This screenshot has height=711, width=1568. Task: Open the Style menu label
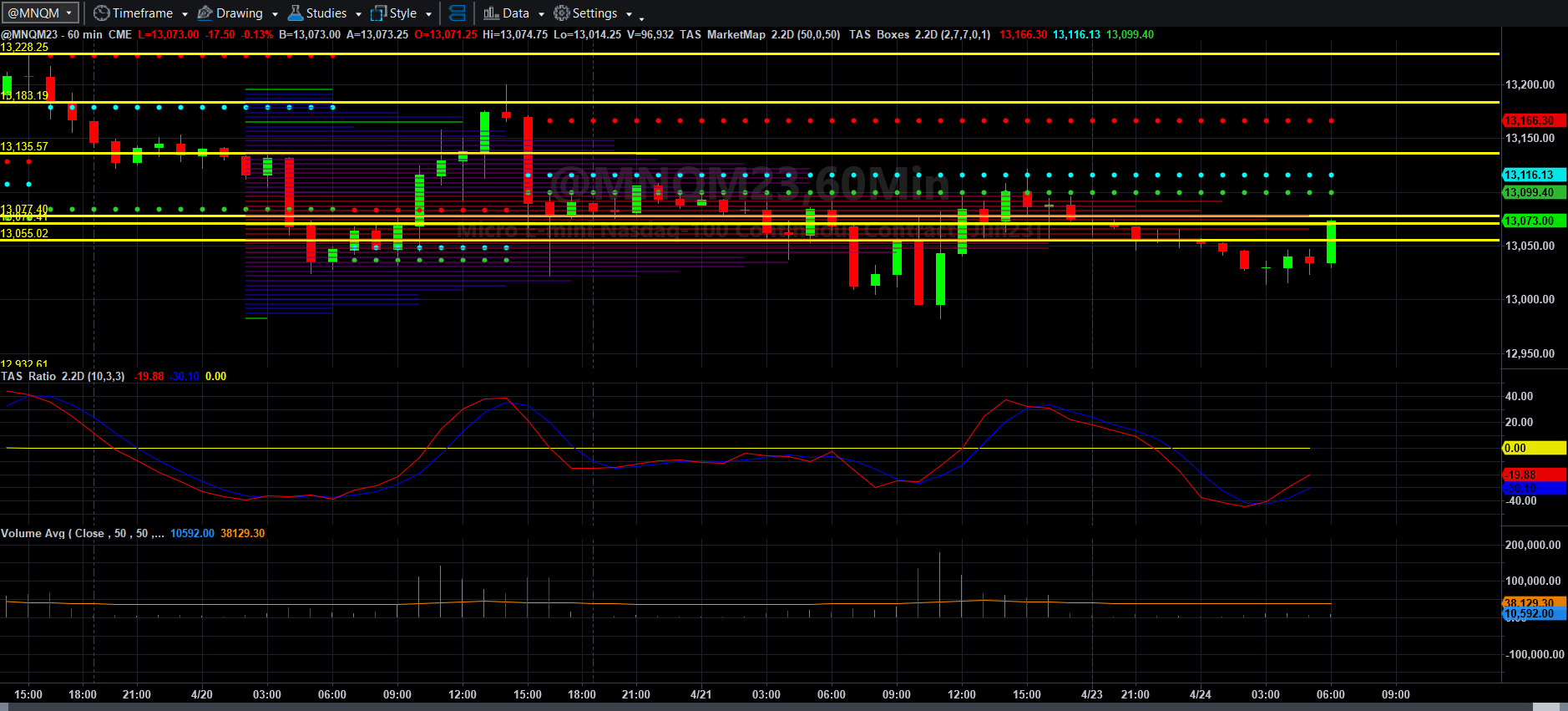click(403, 13)
